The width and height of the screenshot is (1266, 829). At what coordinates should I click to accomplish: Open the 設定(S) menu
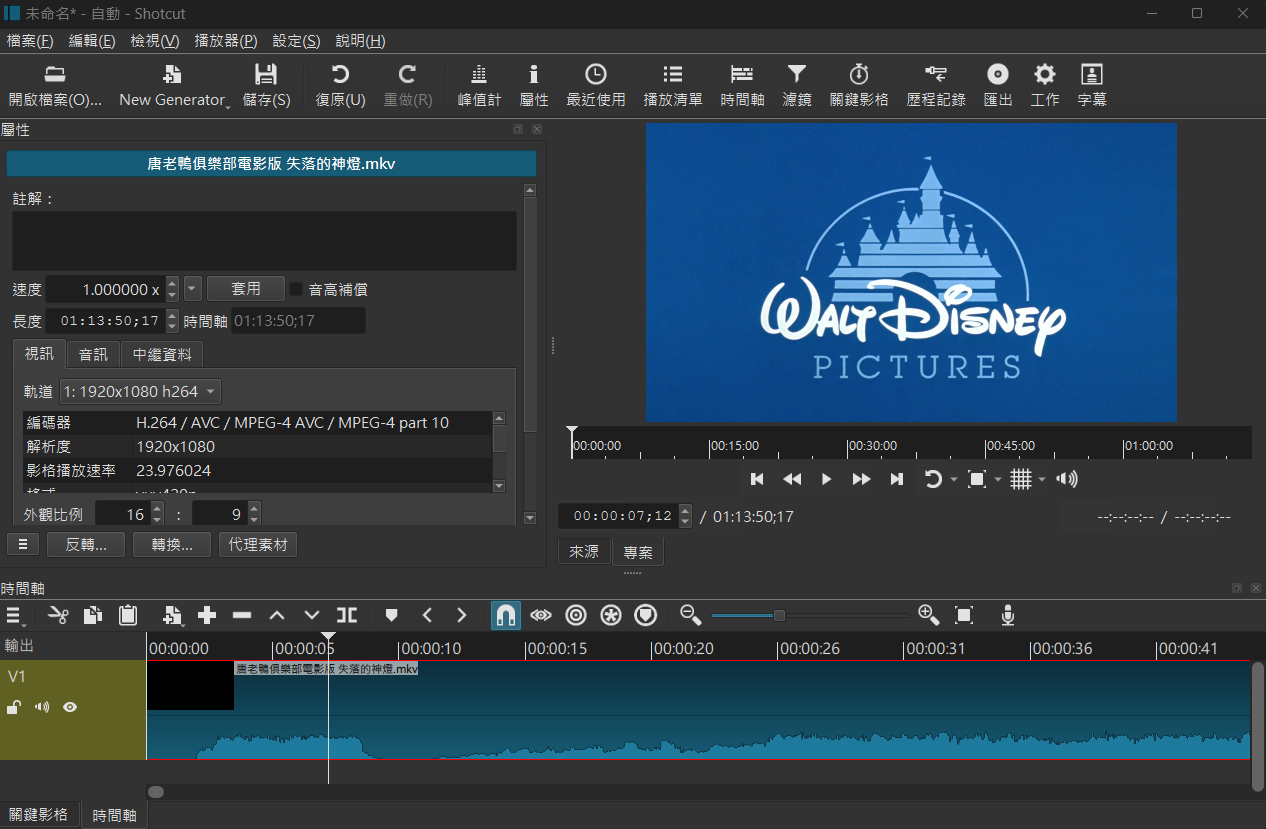(x=297, y=41)
